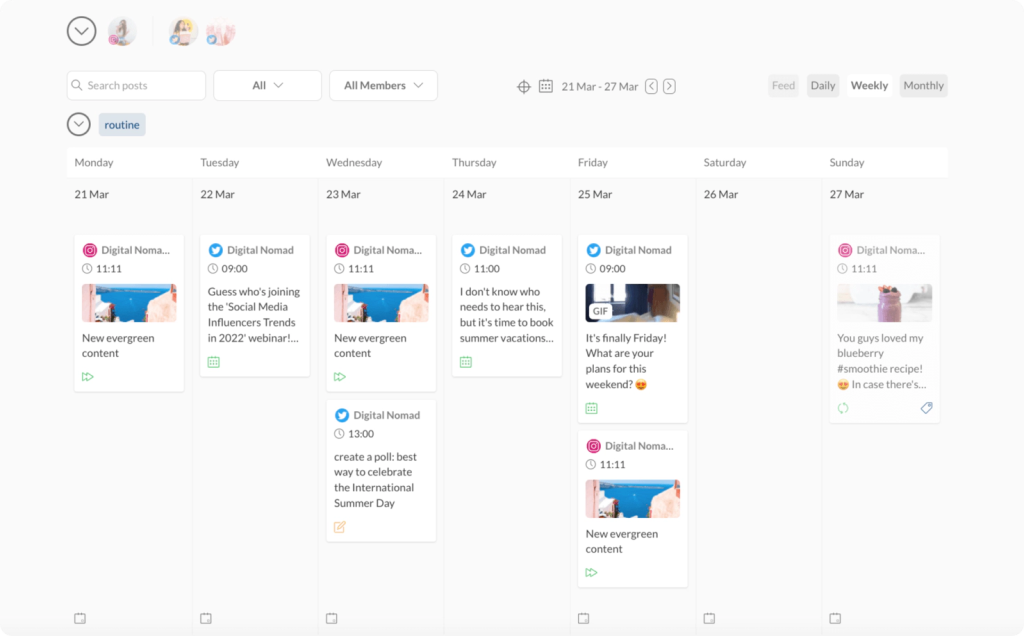Go to next week with right arrow

[x=669, y=86]
